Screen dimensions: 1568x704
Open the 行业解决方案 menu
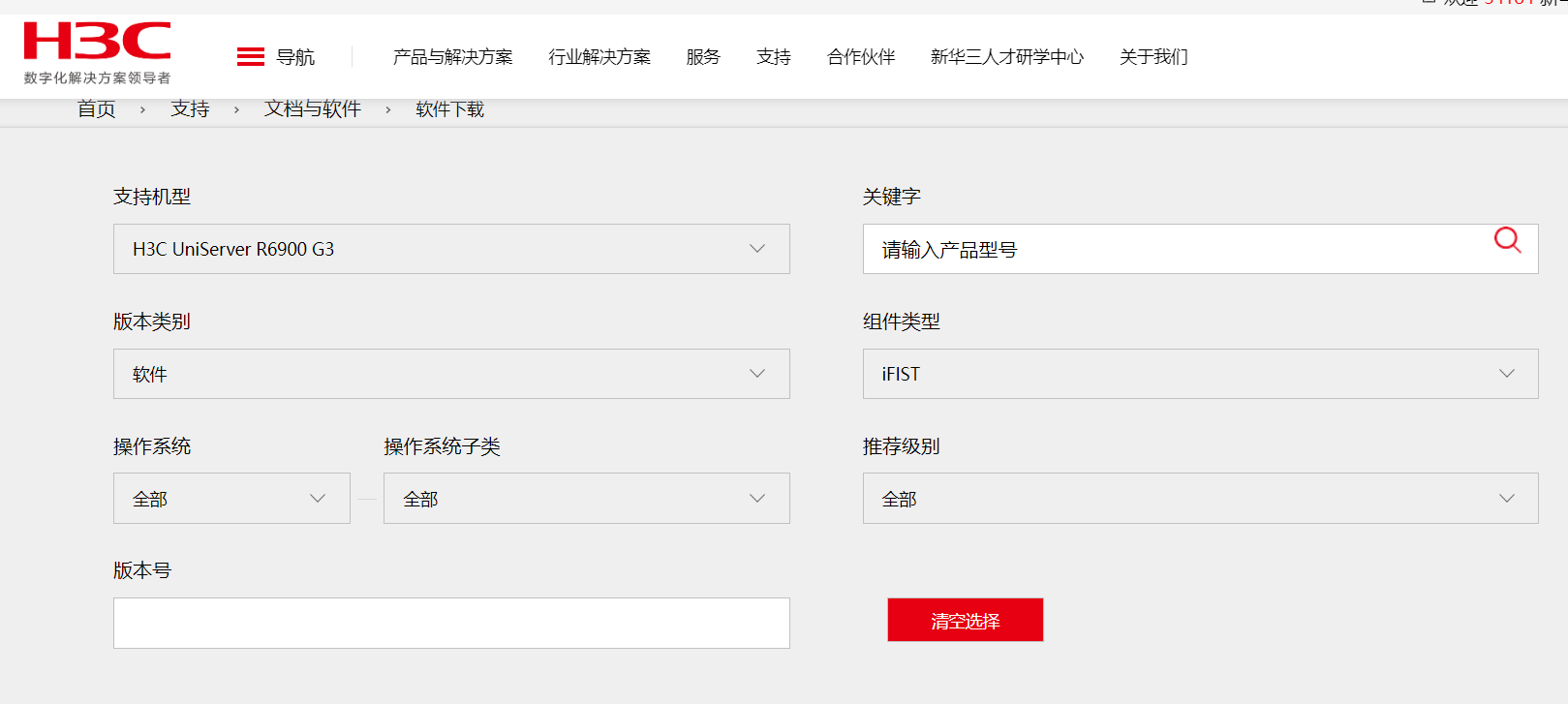pos(600,57)
